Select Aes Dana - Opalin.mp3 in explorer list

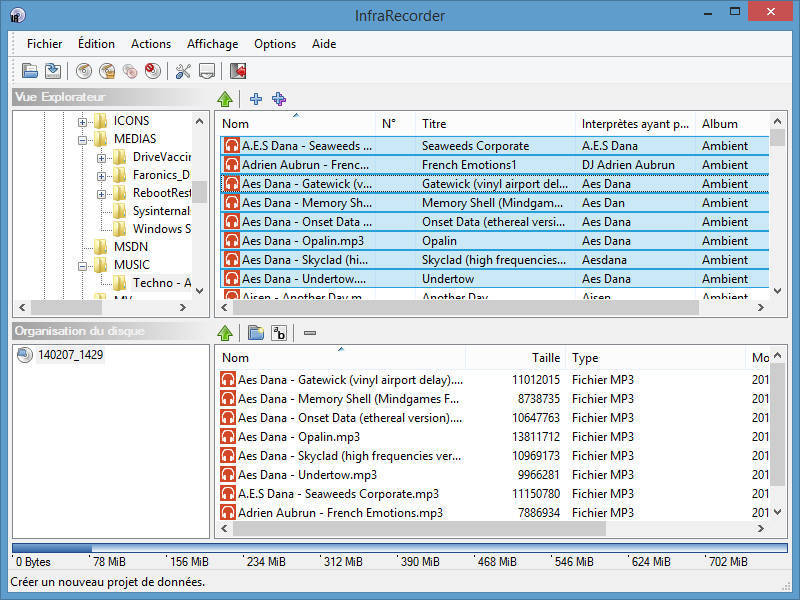(495, 241)
